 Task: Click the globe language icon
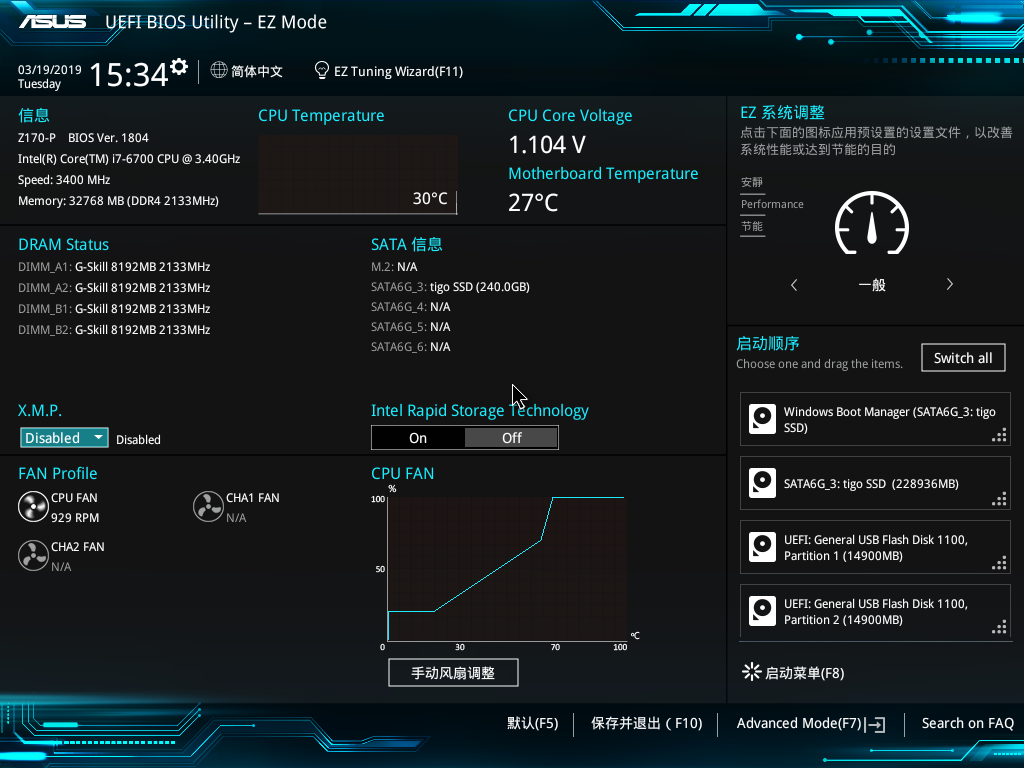pos(219,70)
